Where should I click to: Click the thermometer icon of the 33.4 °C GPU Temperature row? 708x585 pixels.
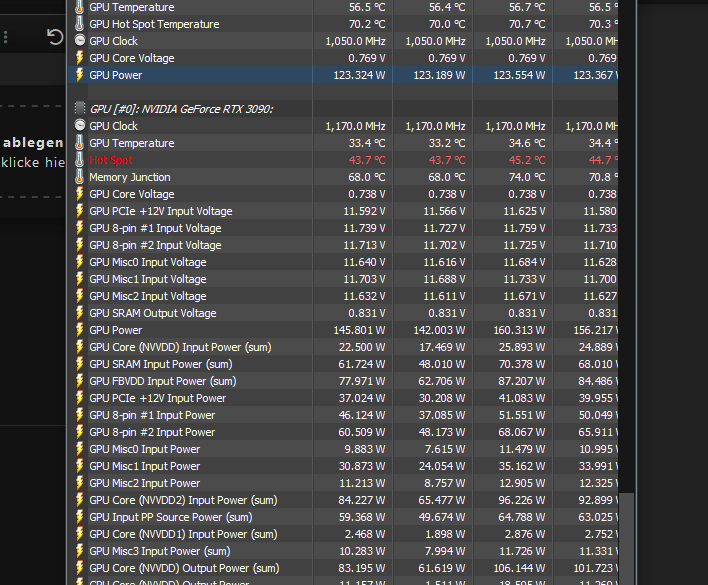(79, 143)
